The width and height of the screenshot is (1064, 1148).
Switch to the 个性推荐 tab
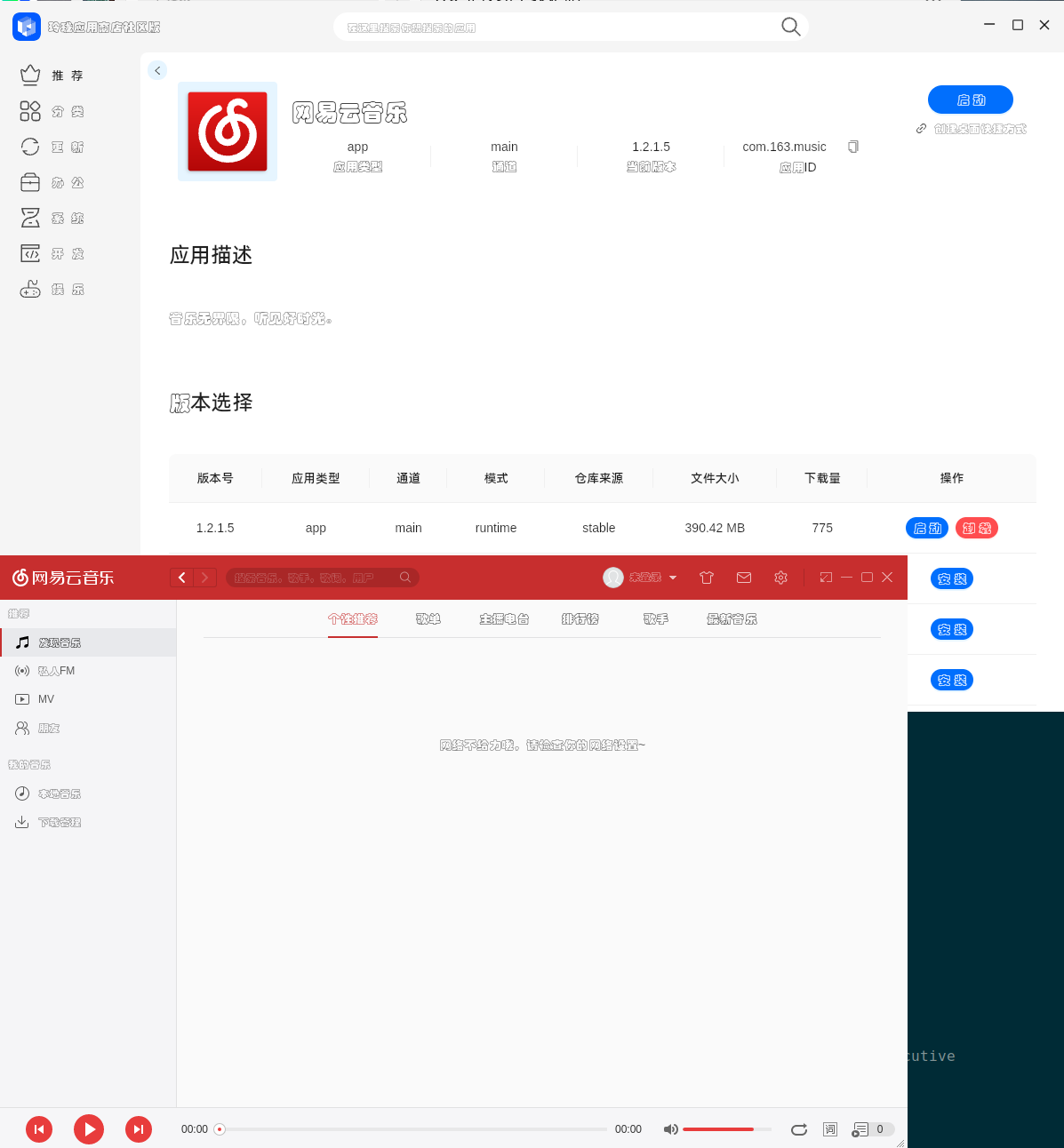pyautogui.click(x=353, y=619)
